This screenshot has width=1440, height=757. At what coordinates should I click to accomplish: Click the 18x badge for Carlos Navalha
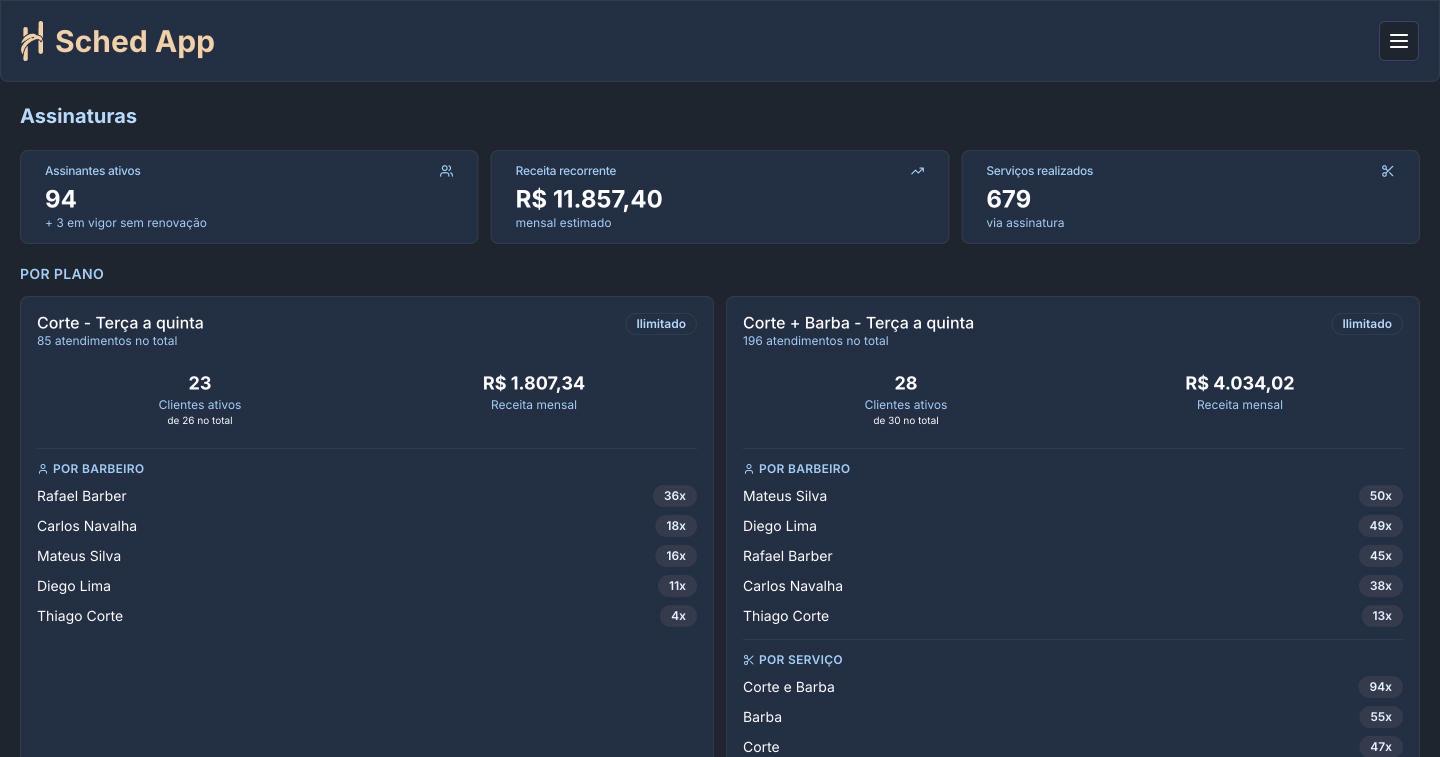676,526
